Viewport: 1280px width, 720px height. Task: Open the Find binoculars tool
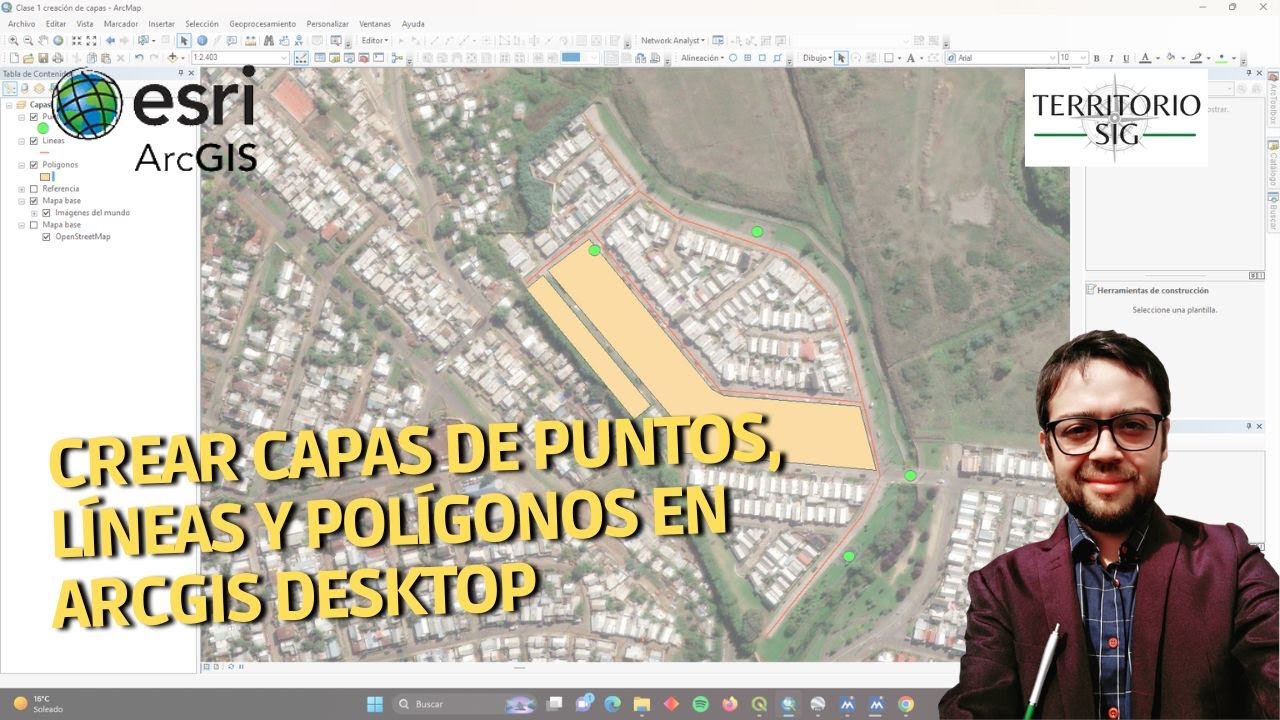coord(268,41)
